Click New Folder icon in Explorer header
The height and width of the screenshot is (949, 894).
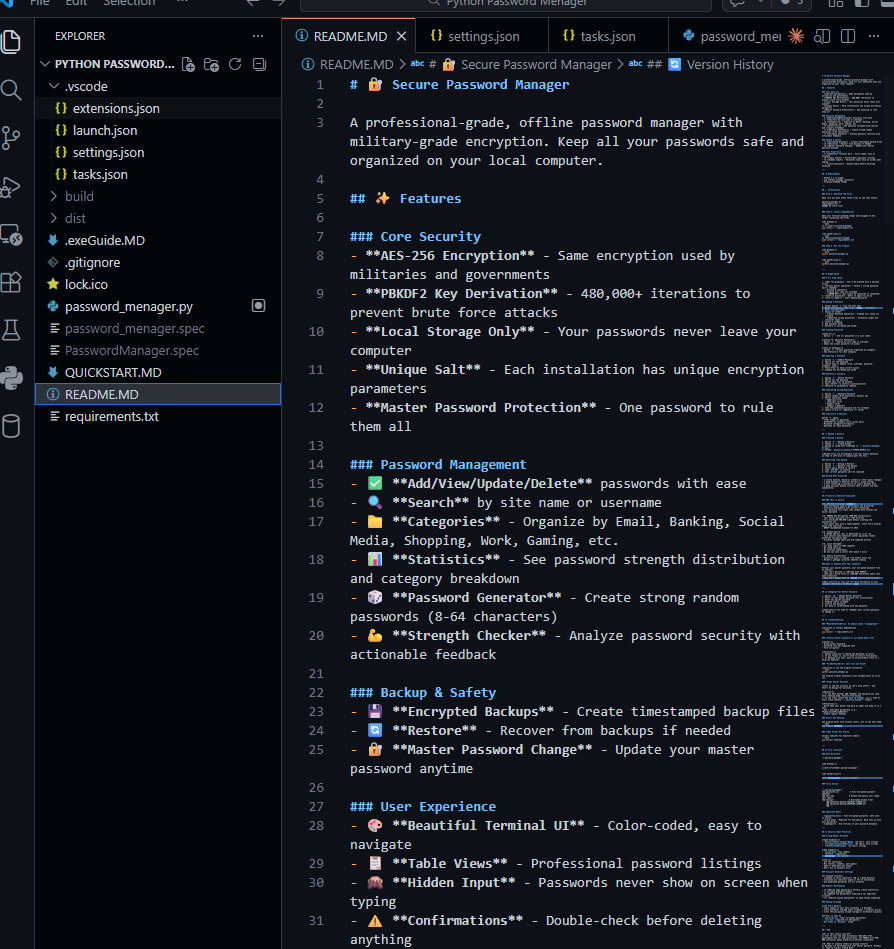[x=211, y=64]
